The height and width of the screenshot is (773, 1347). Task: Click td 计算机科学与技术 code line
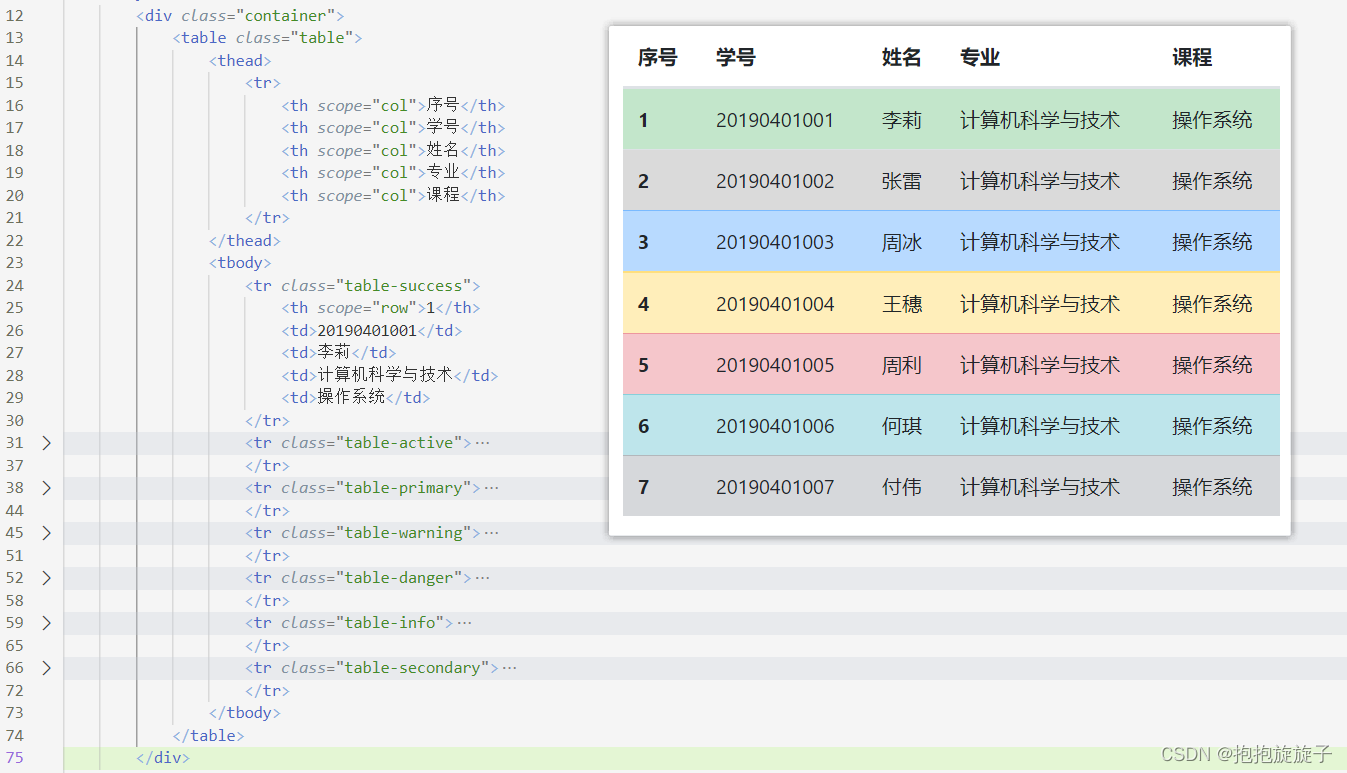(x=390, y=375)
